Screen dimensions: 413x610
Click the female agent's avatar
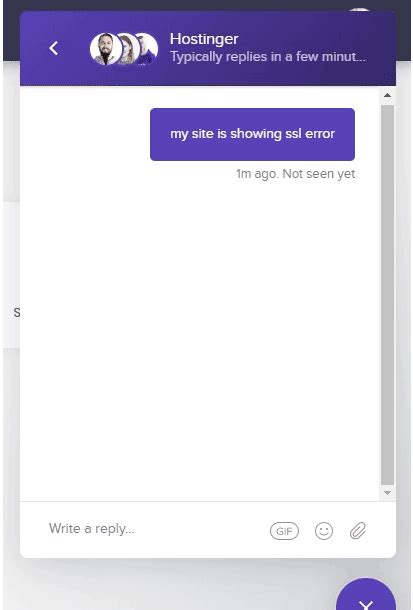[x=128, y=49]
